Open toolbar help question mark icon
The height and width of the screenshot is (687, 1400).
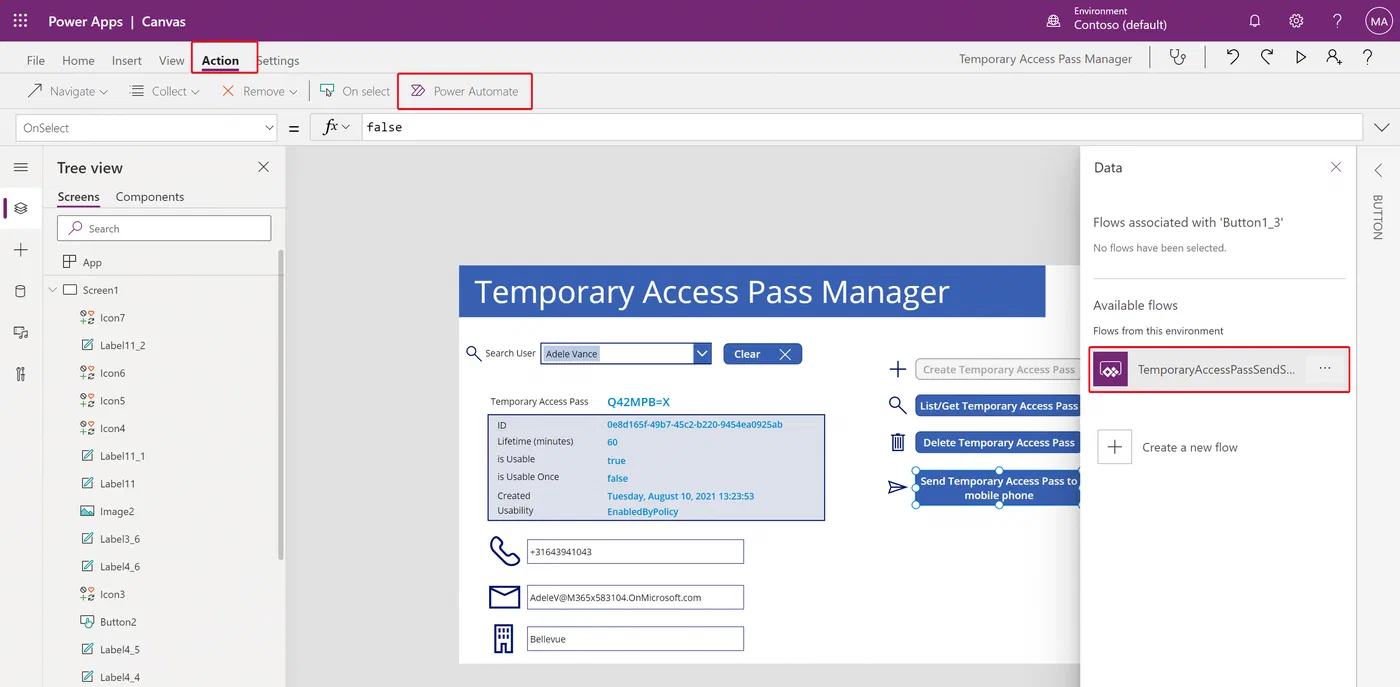click(1368, 58)
